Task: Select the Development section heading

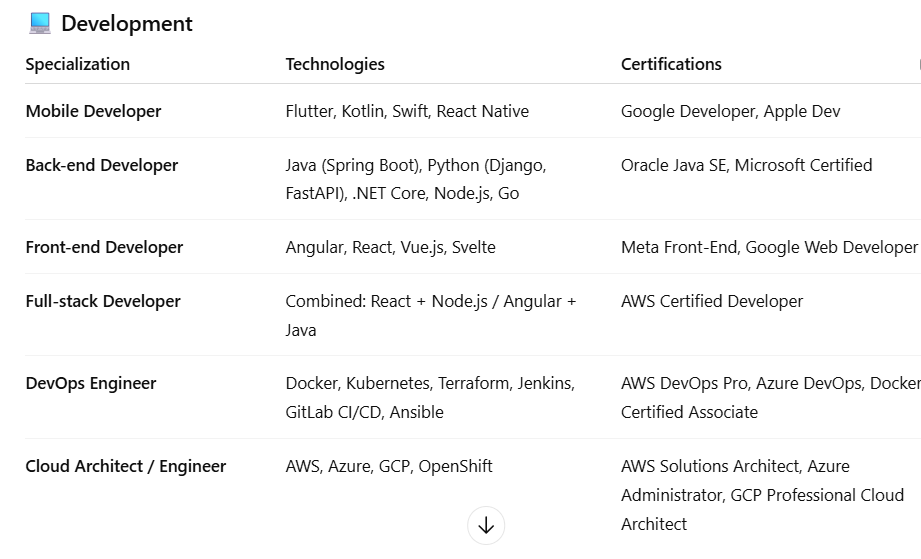Action: (126, 24)
